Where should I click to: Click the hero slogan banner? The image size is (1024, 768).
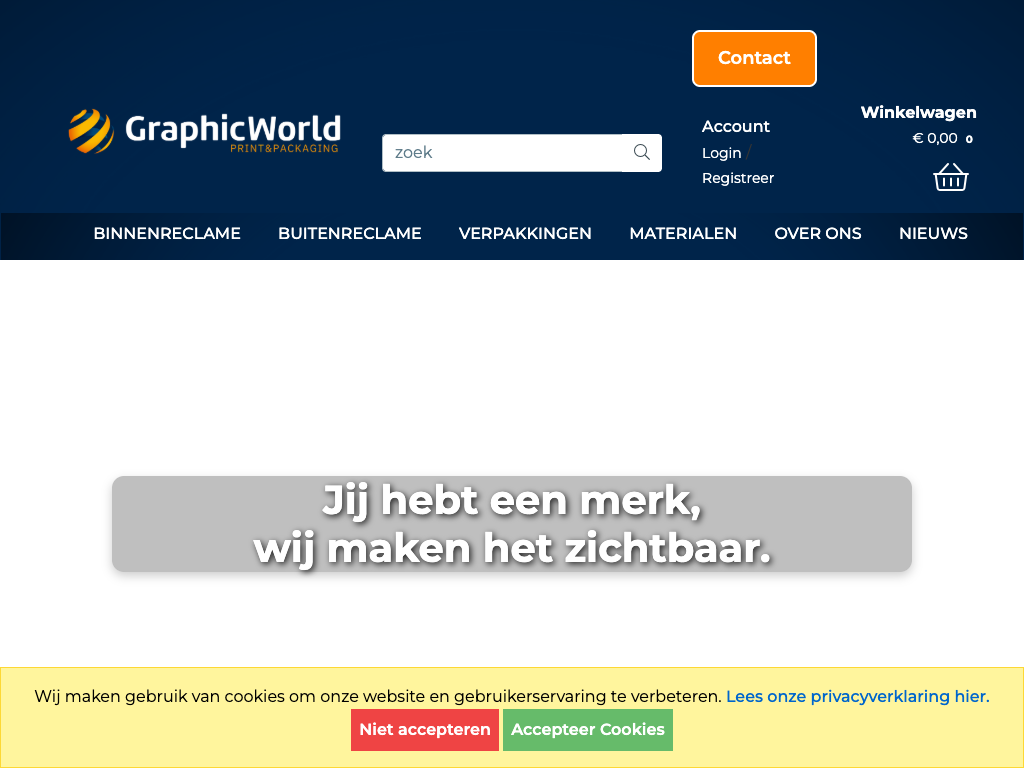[x=512, y=524]
